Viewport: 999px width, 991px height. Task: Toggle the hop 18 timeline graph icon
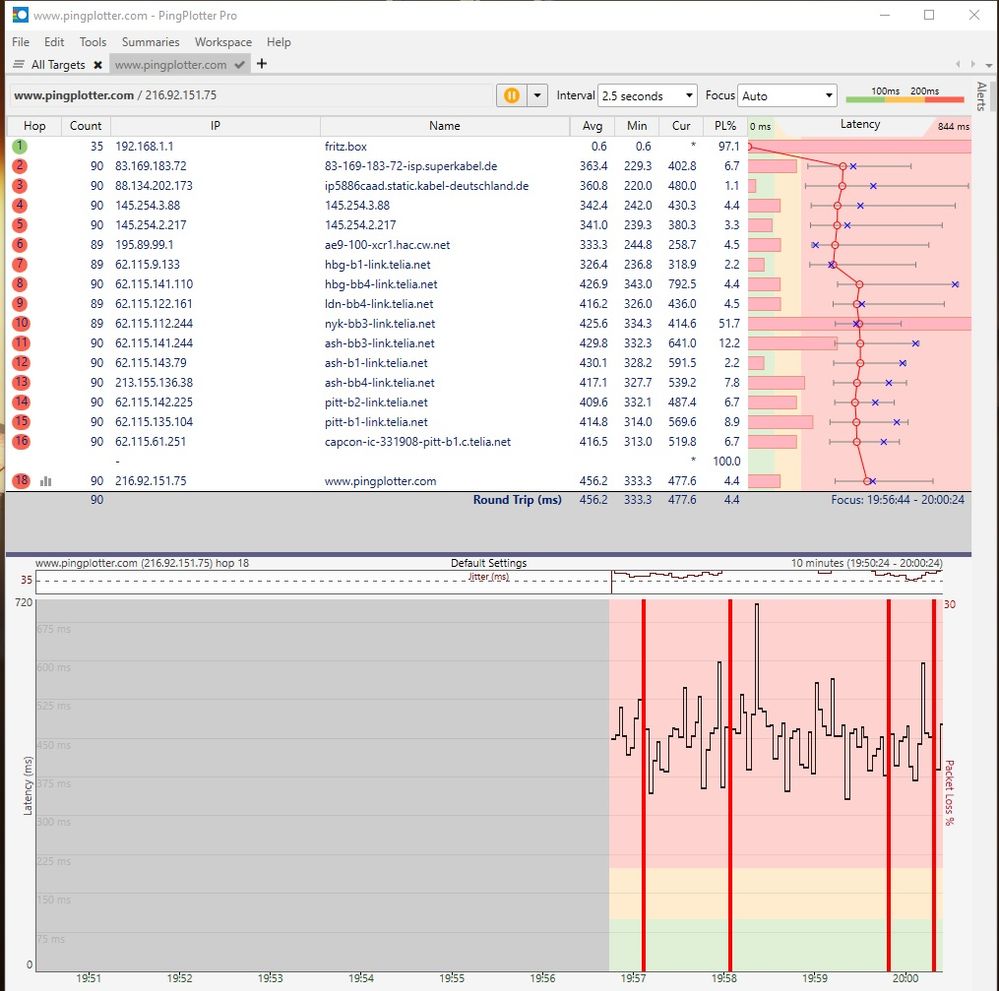(45, 481)
